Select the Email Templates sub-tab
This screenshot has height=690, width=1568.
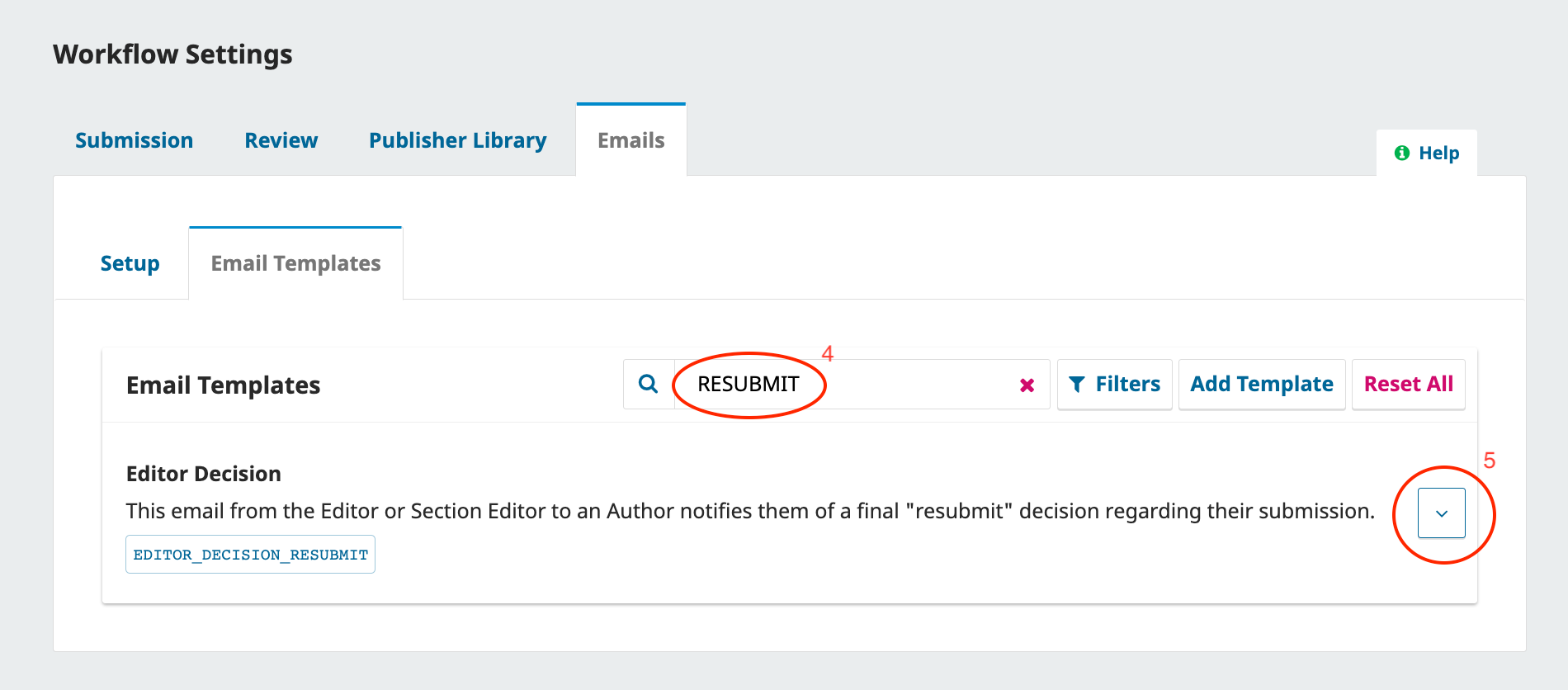[x=295, y=263]
